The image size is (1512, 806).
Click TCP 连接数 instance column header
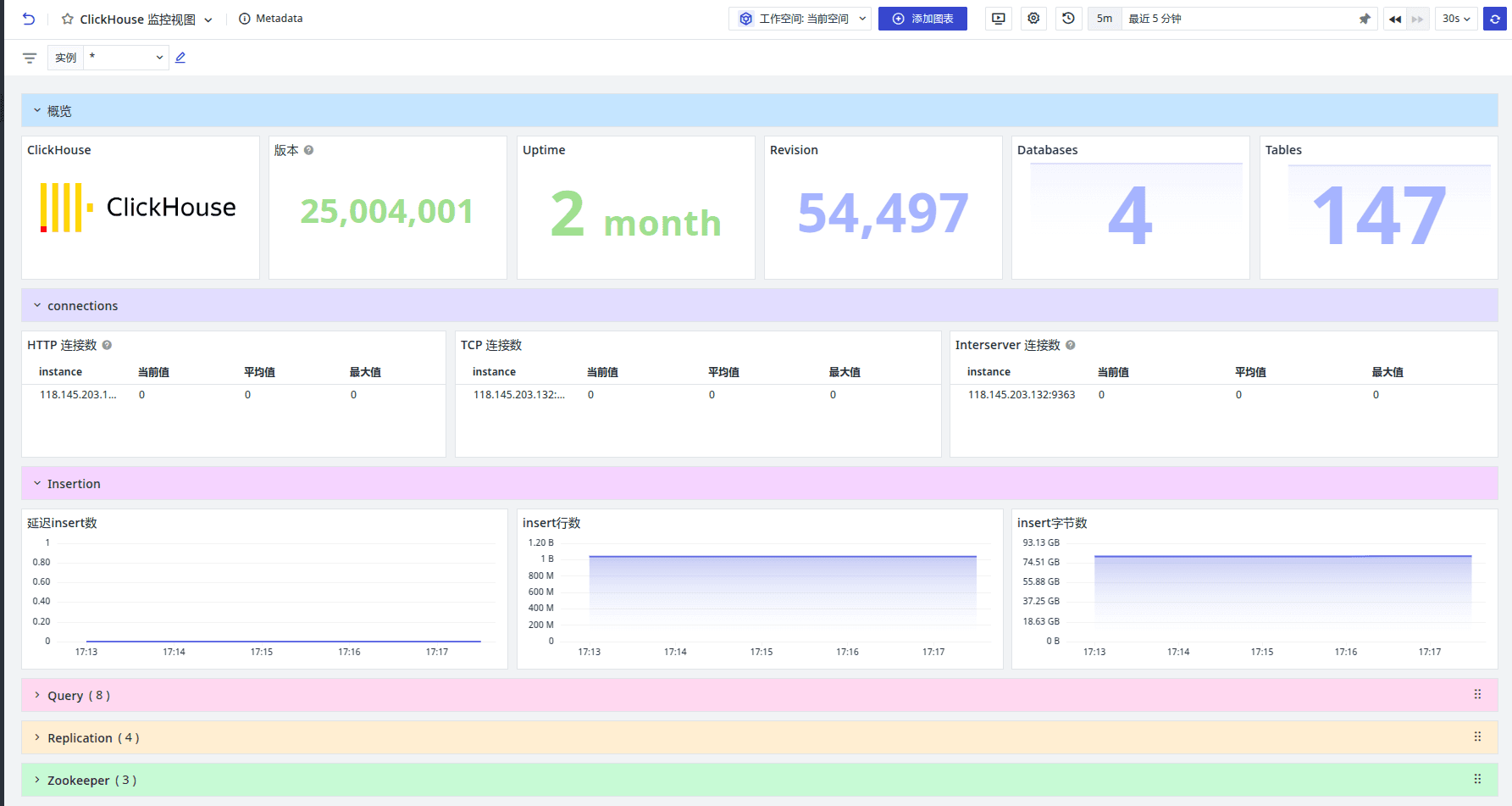pyautogui.click(x=494, y=372)
